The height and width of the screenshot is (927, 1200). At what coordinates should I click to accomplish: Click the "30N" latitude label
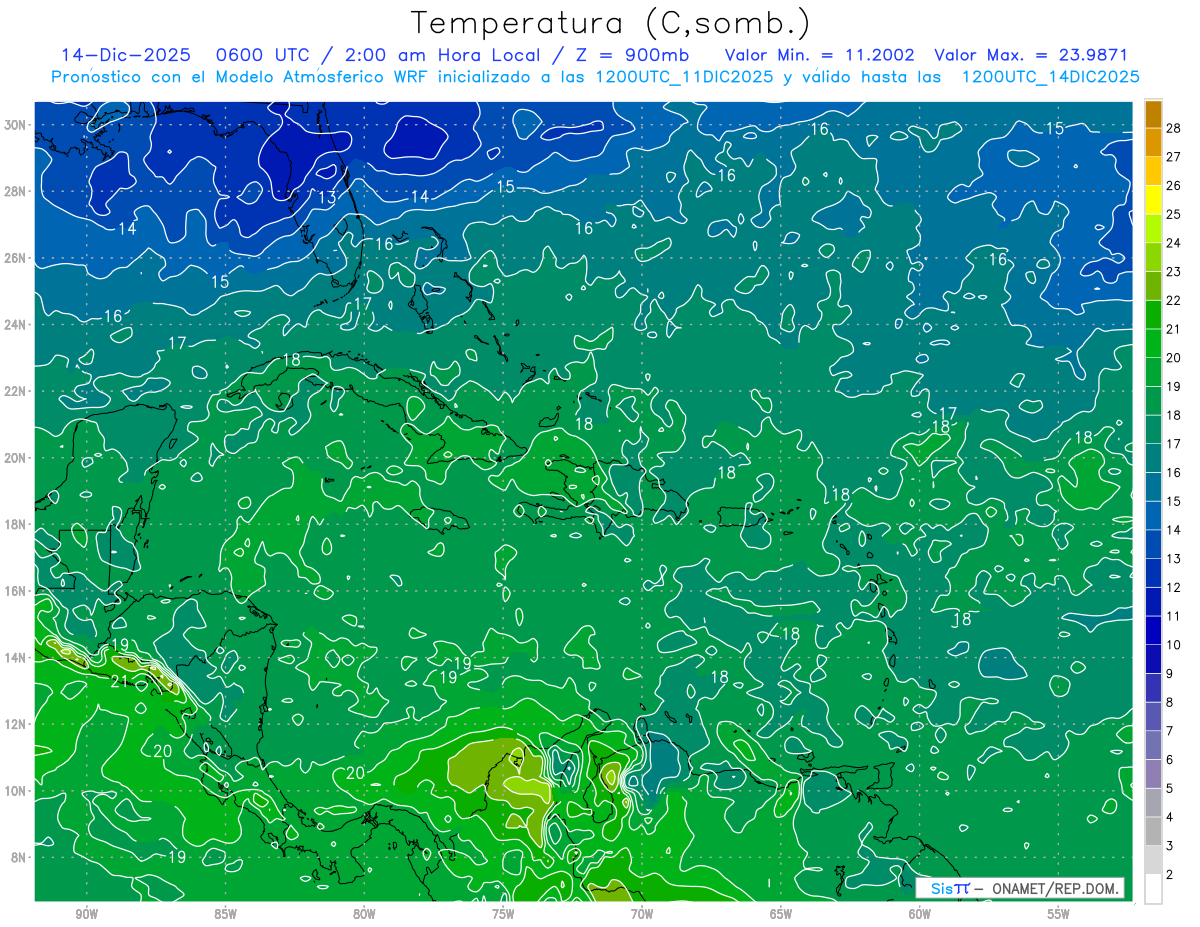[x=17, y=125]
